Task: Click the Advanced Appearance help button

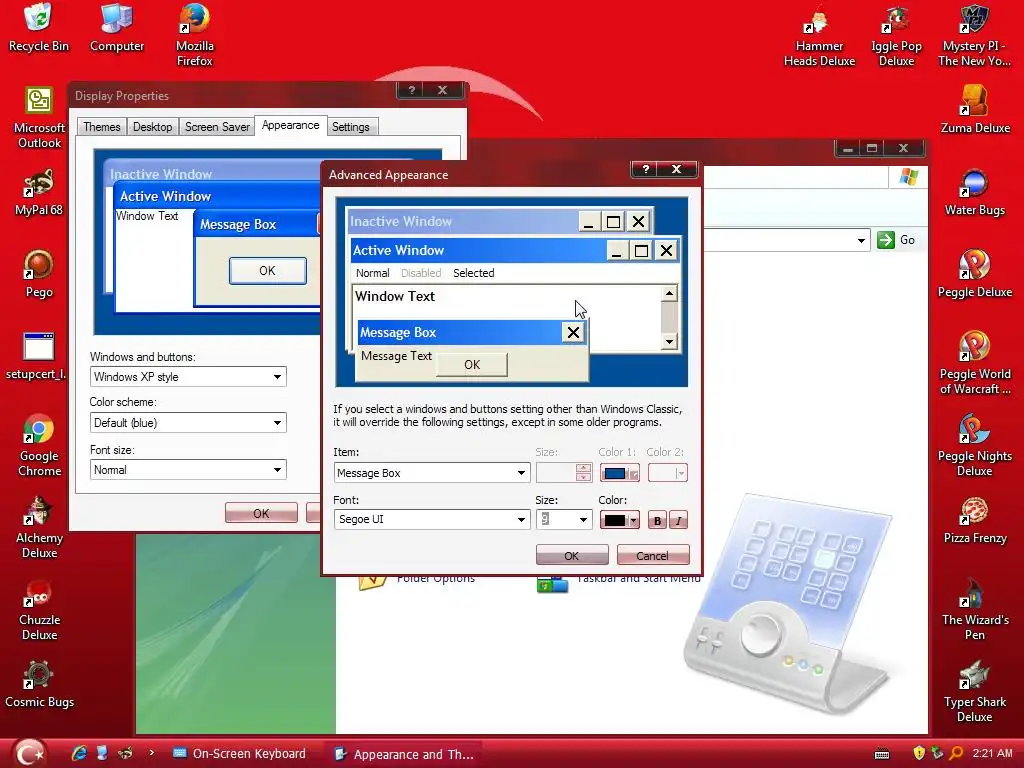Action: coord(646,169)
